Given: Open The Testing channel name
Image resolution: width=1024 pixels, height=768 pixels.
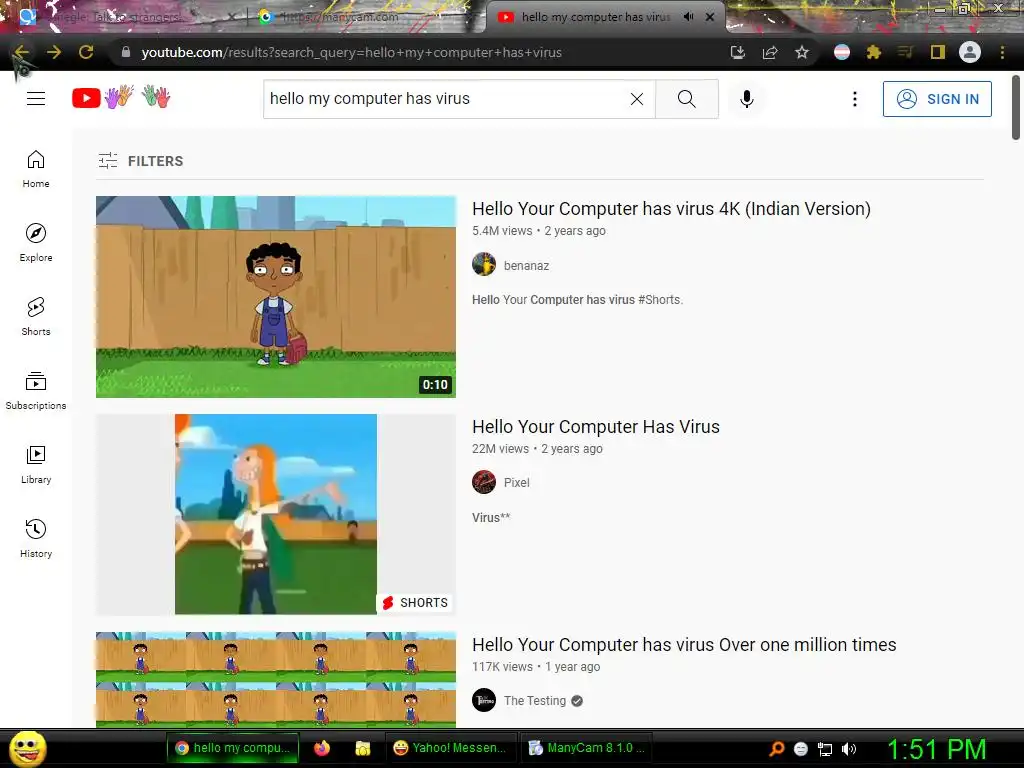Looking at the screenshot, I should (x=535, y=701).
